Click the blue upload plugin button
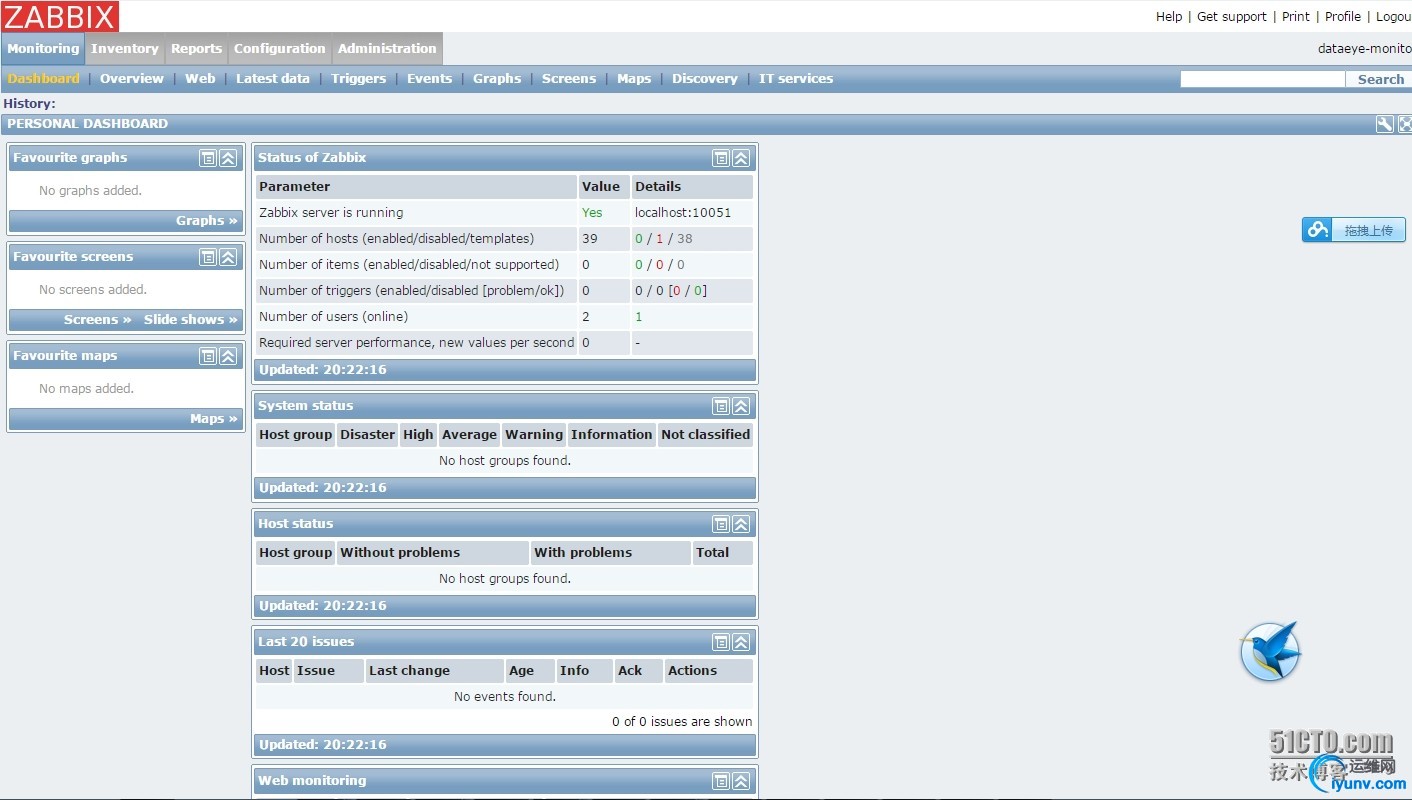1412x800 pixels. click(x=1354, y=230)
